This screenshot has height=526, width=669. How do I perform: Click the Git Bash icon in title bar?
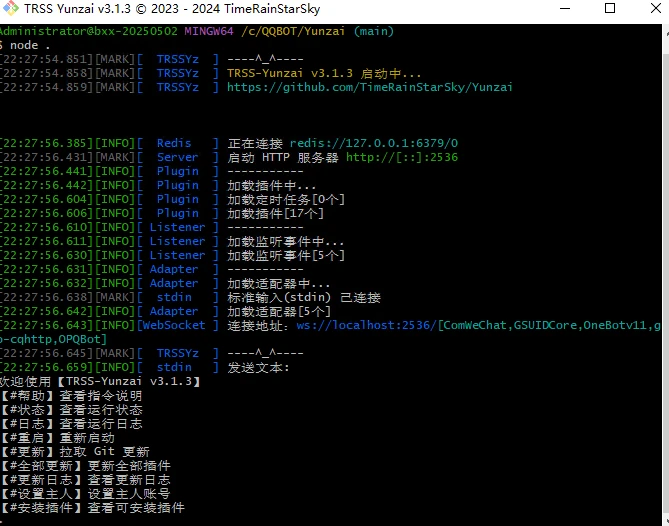[11, 8]
